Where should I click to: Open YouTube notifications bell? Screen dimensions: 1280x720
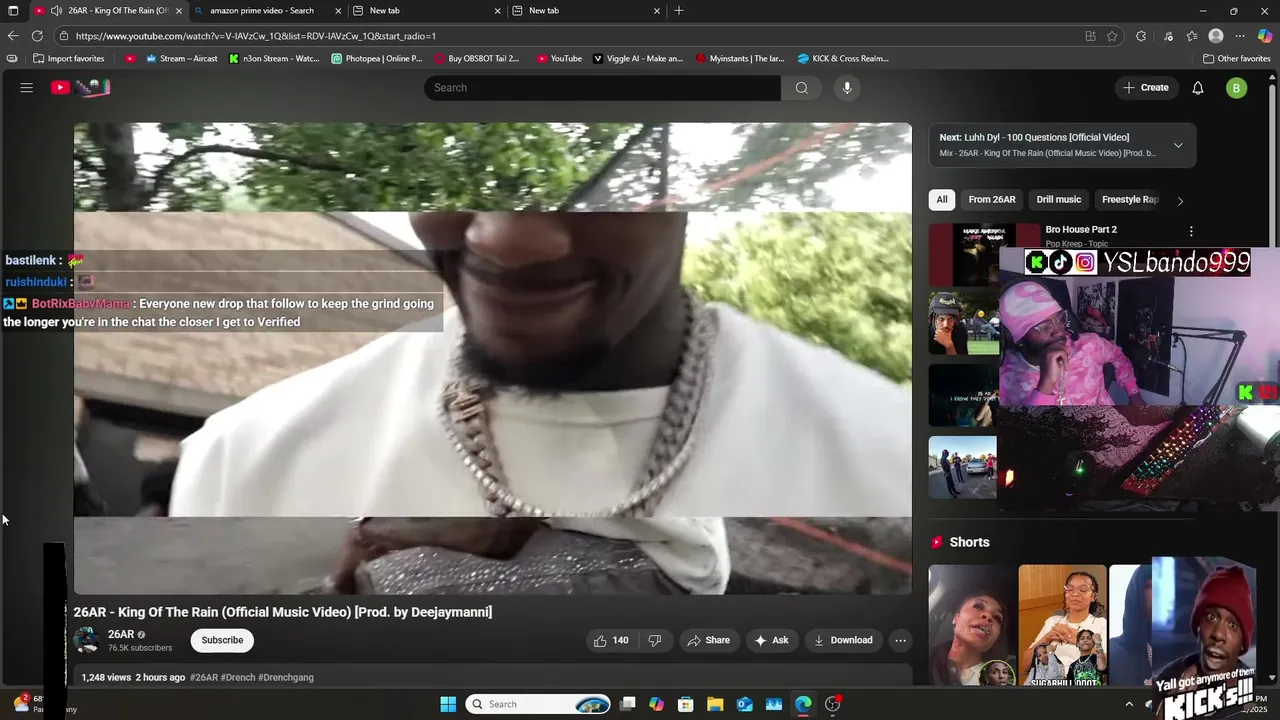pos(1197,88)
